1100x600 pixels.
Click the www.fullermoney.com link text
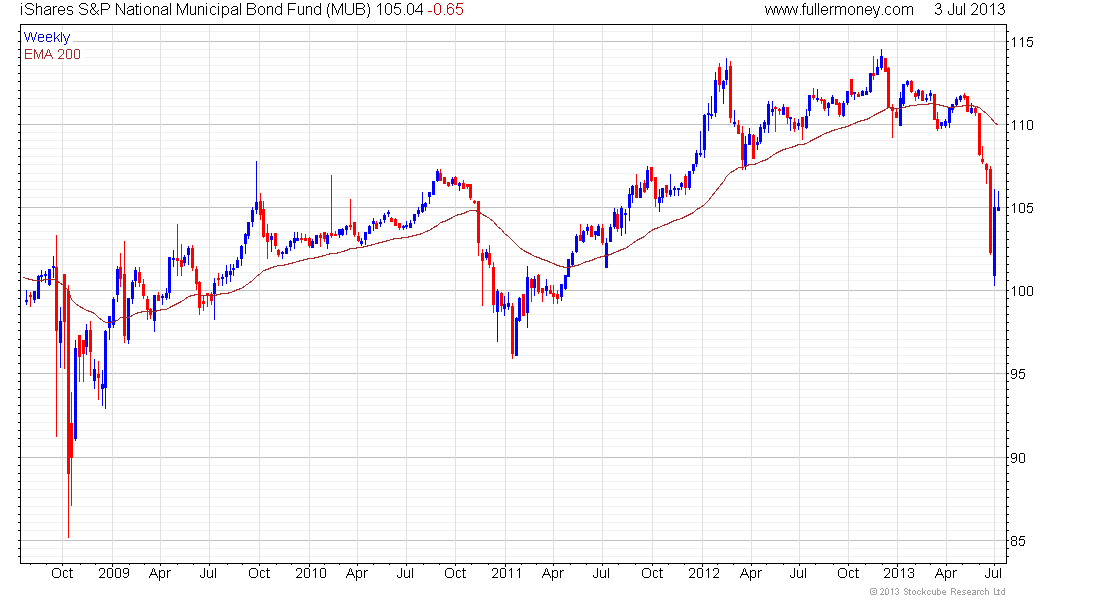point(839,10)
